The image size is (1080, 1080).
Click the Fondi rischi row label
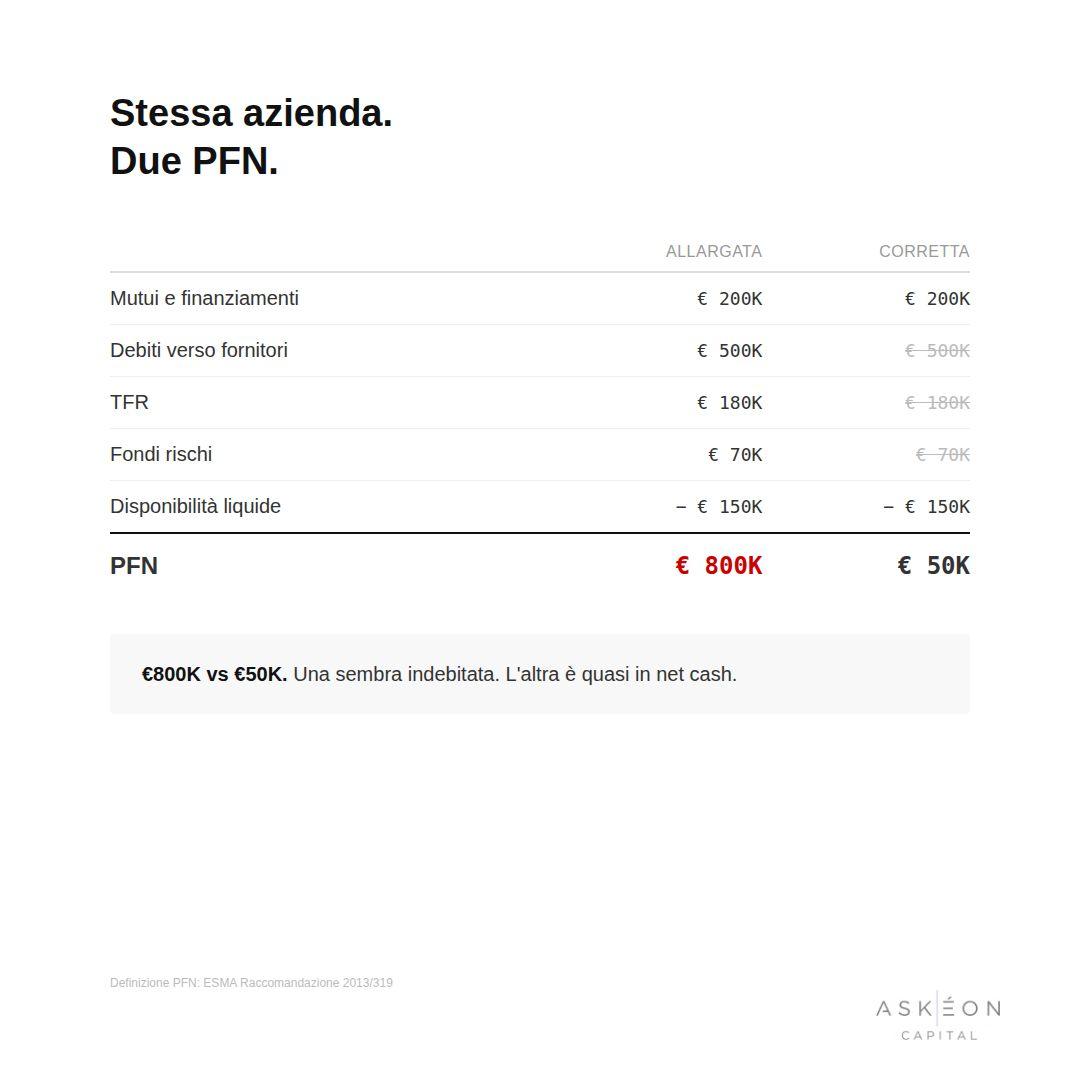(x=161, y=454)
